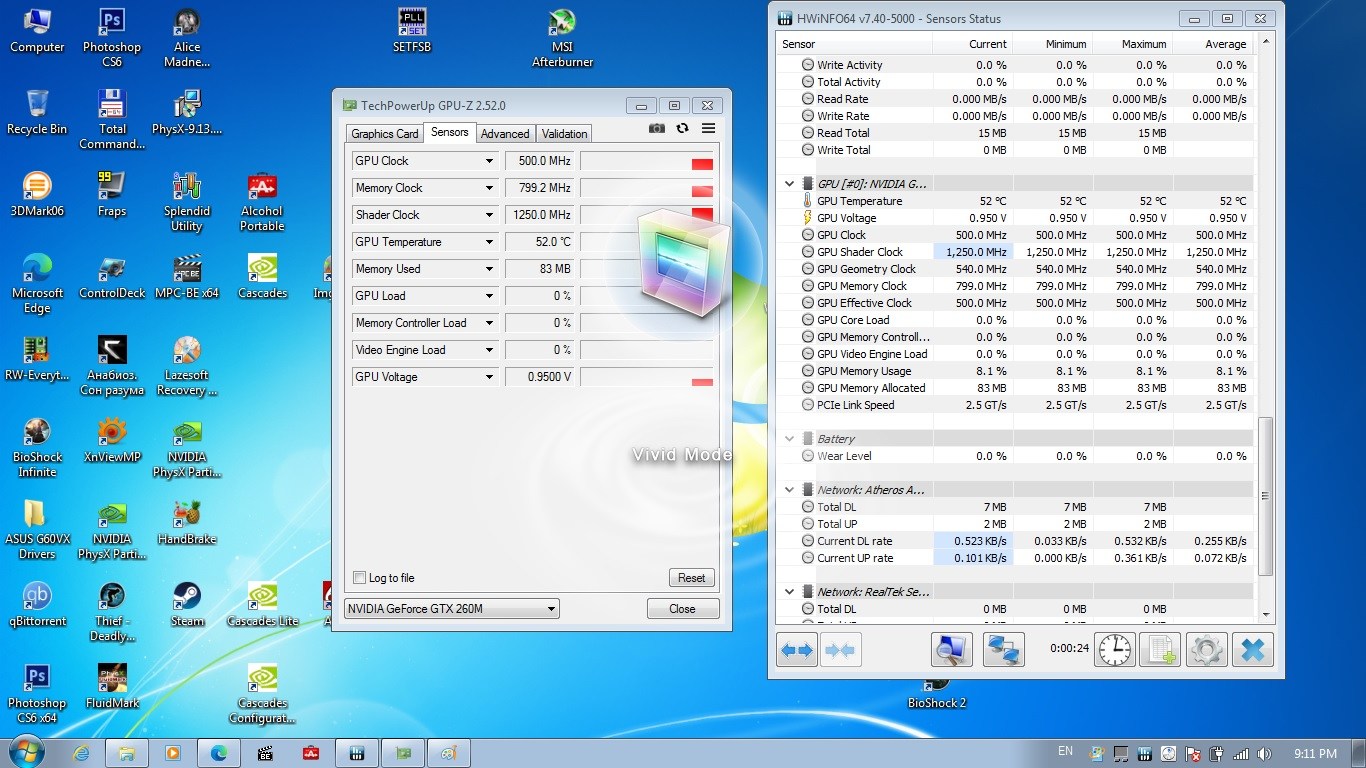1366x768 pixels.
Task: Click the HWiNFO network computers icon
Action: coord(1004,650)
